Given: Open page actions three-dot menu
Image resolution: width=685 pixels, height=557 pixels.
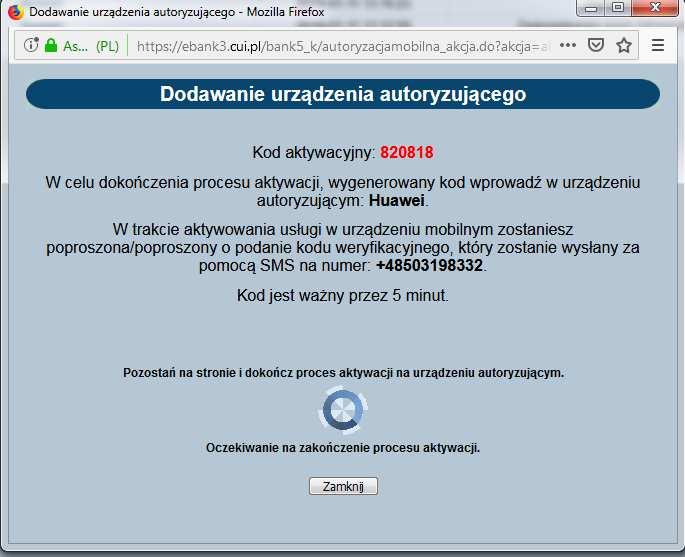Looking at the screenshot, I should pyautogui.click(x=567, y=45).
